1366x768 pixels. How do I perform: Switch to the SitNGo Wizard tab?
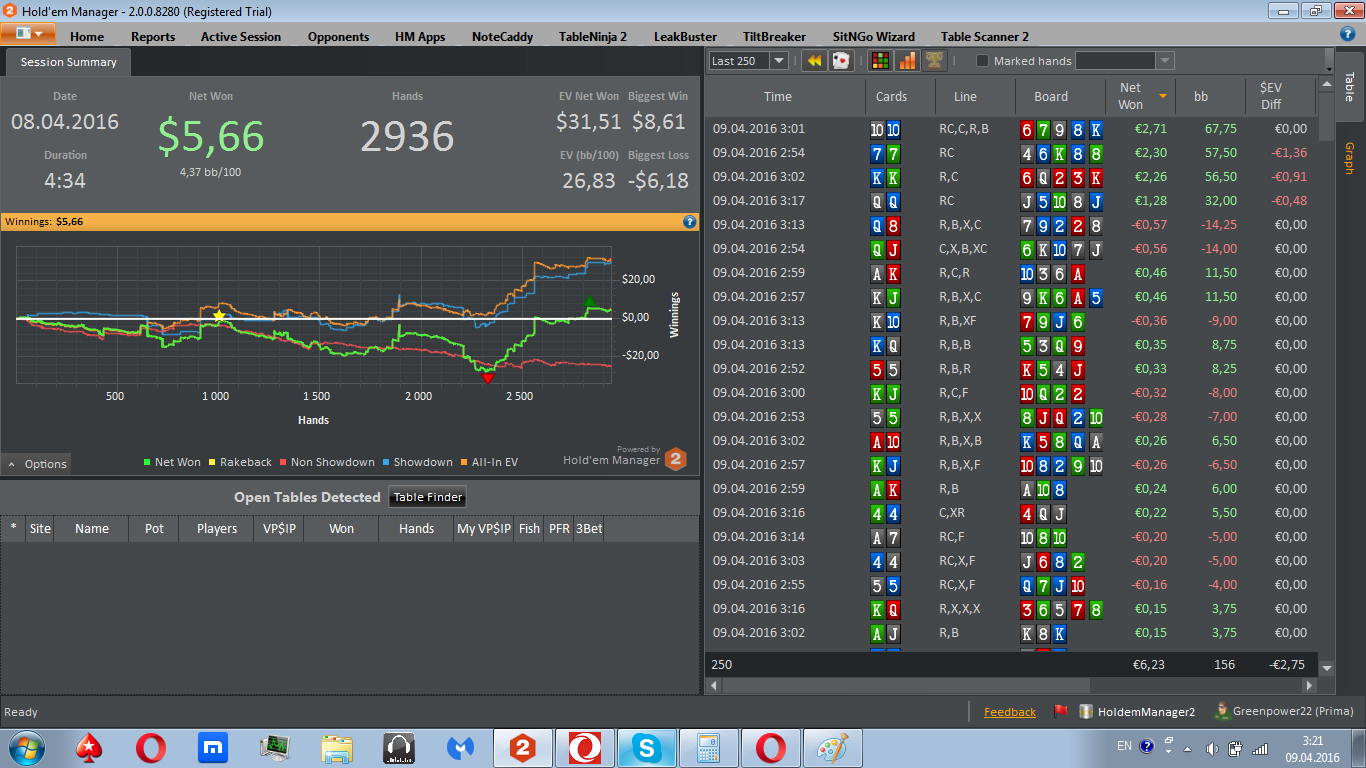point(873,36)
